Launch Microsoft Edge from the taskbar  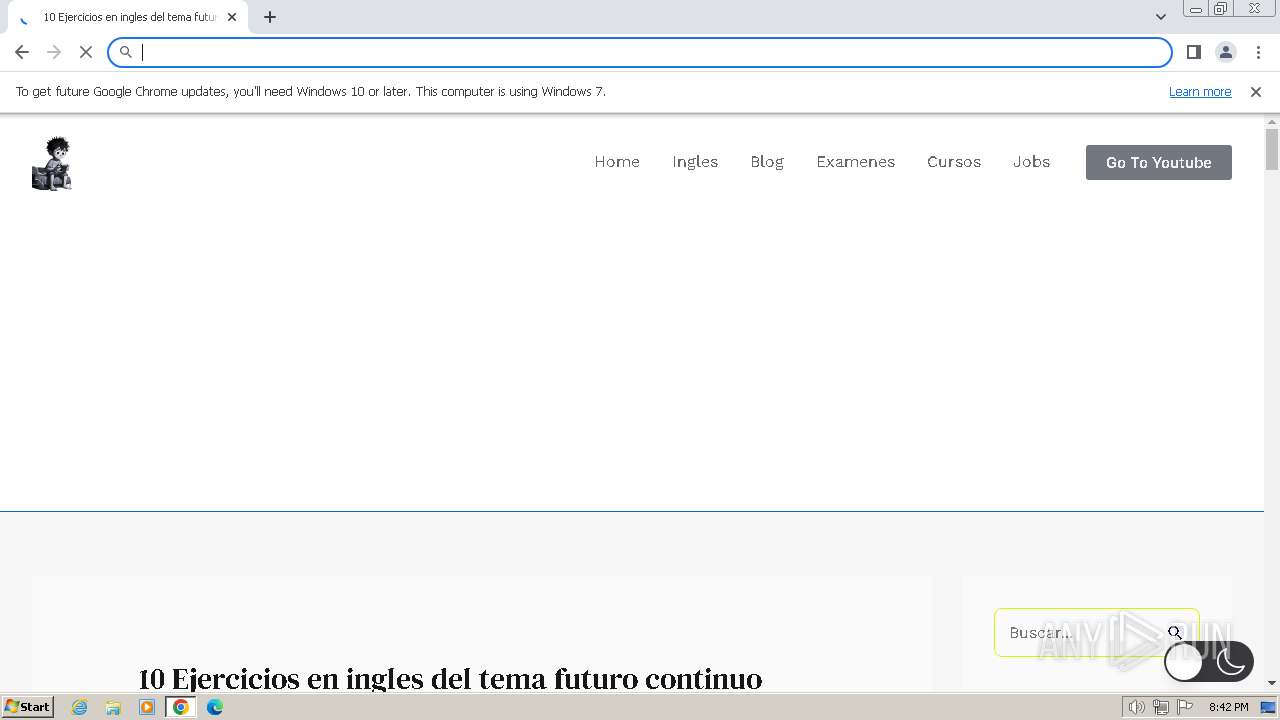[215, 707]
